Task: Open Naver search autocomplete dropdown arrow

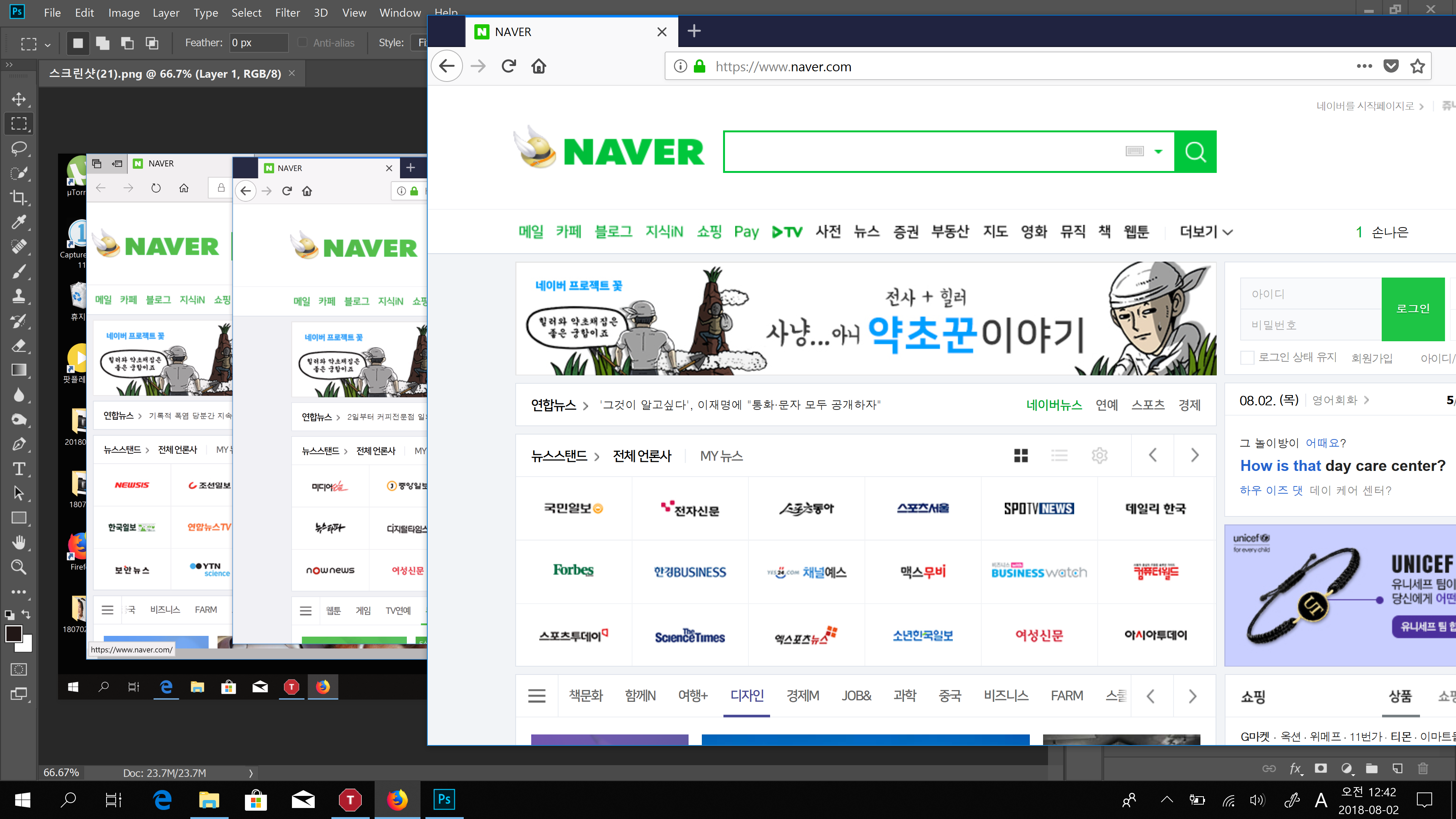Action: pos(1158,152)
